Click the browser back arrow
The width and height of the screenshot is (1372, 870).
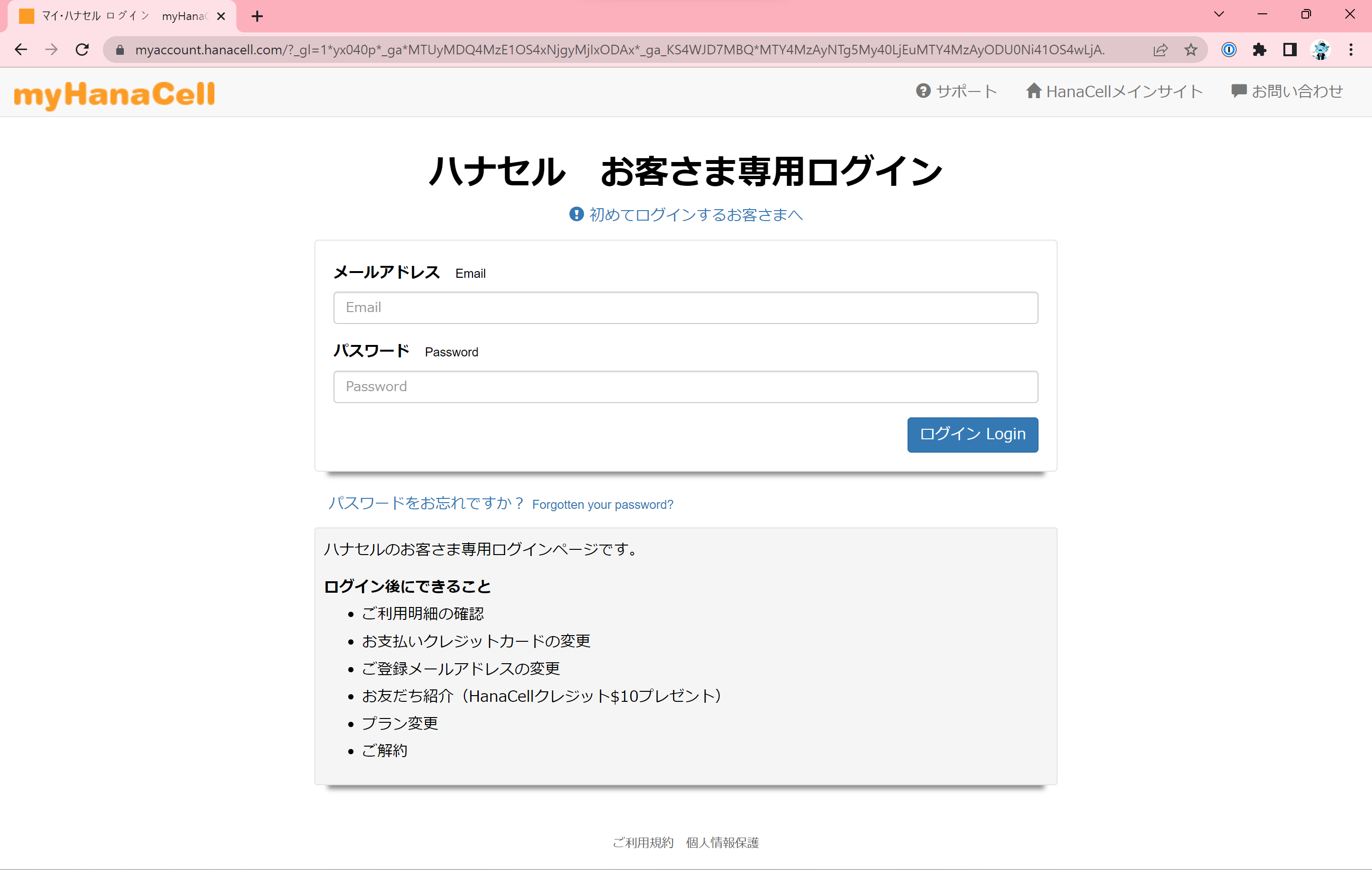point(21,50)
